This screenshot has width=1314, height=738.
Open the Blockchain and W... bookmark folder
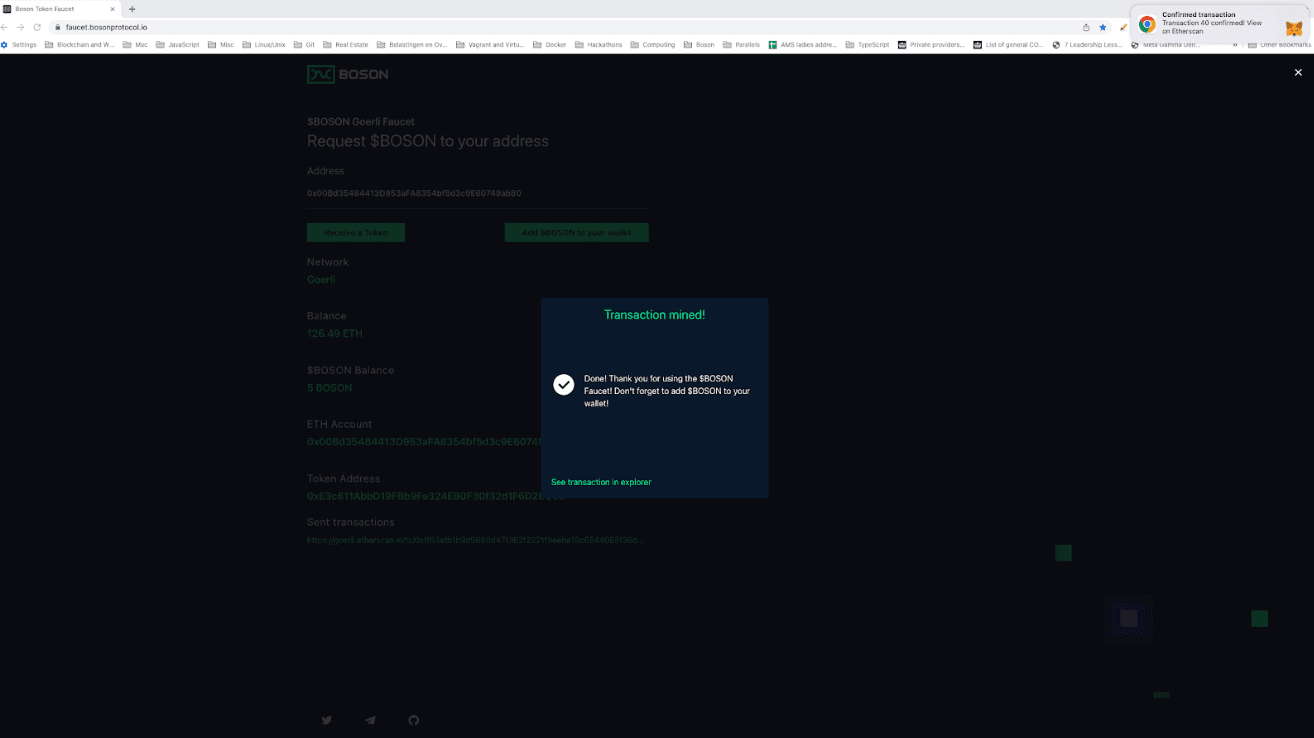click(x=80, y=45)
